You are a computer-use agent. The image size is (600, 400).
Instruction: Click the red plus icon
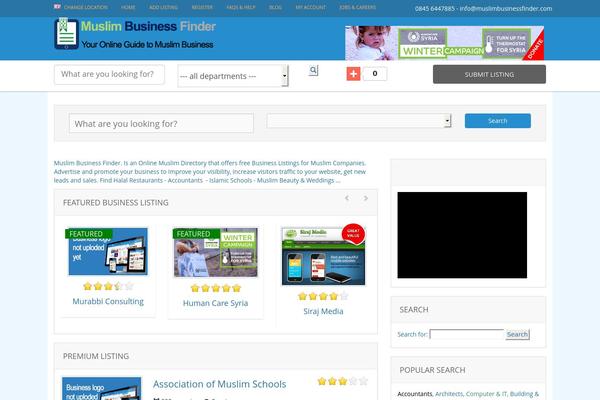(353, 74)
